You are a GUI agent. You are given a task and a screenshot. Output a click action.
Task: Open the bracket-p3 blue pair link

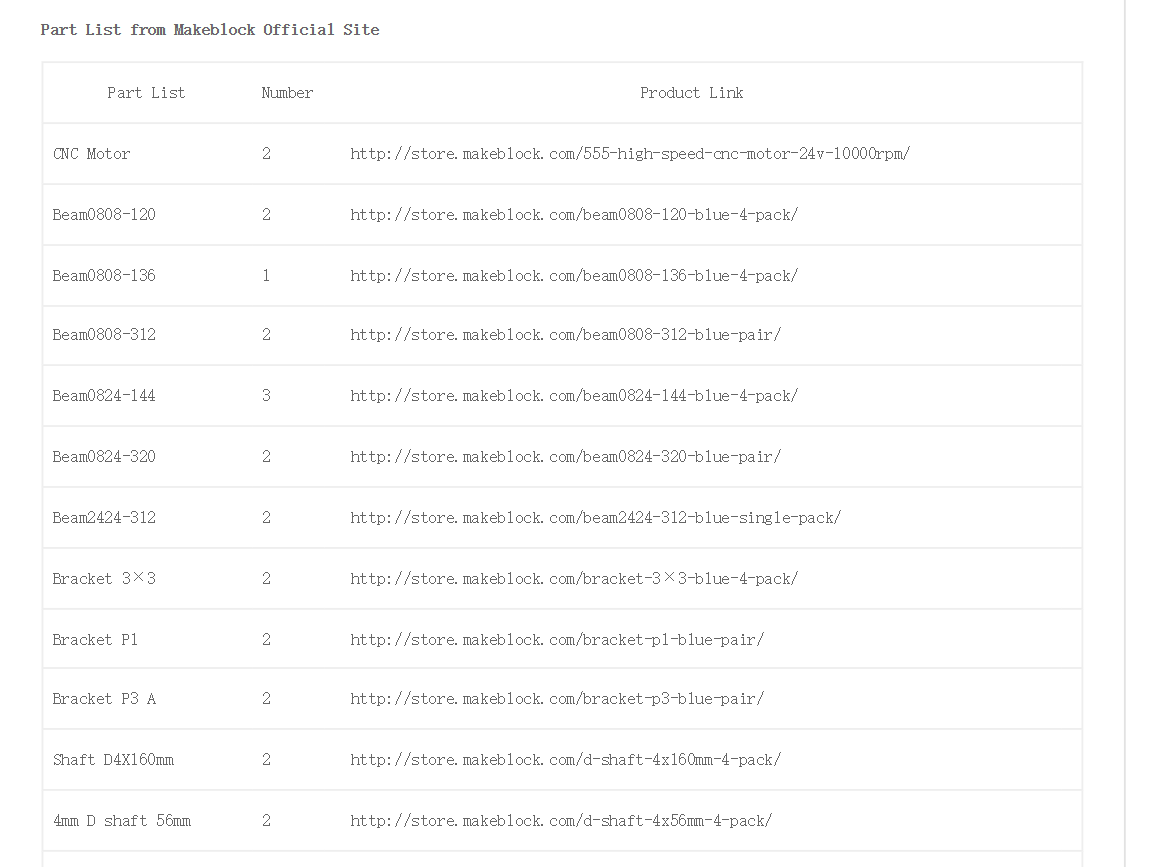pos(556,699)
